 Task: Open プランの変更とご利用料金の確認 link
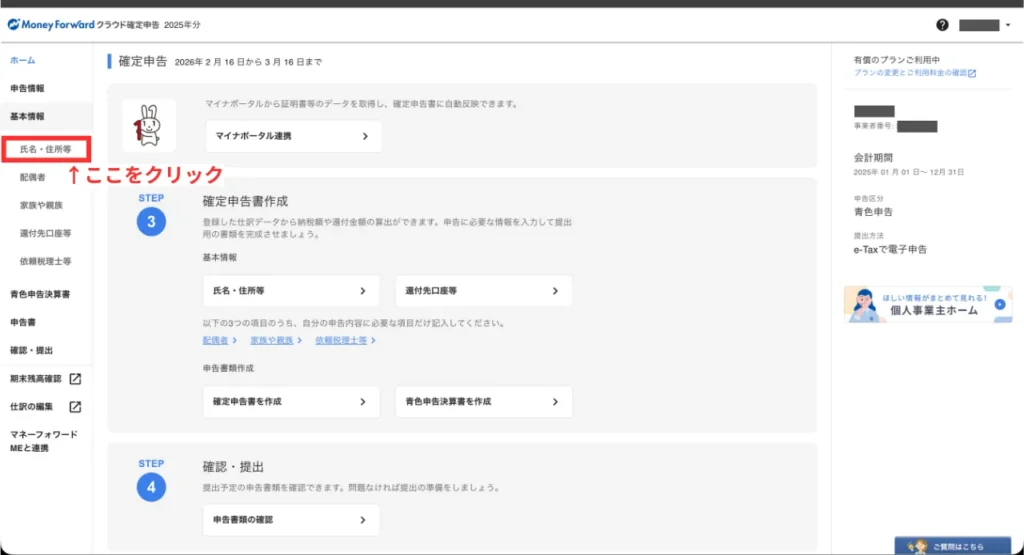click(910, 72)
